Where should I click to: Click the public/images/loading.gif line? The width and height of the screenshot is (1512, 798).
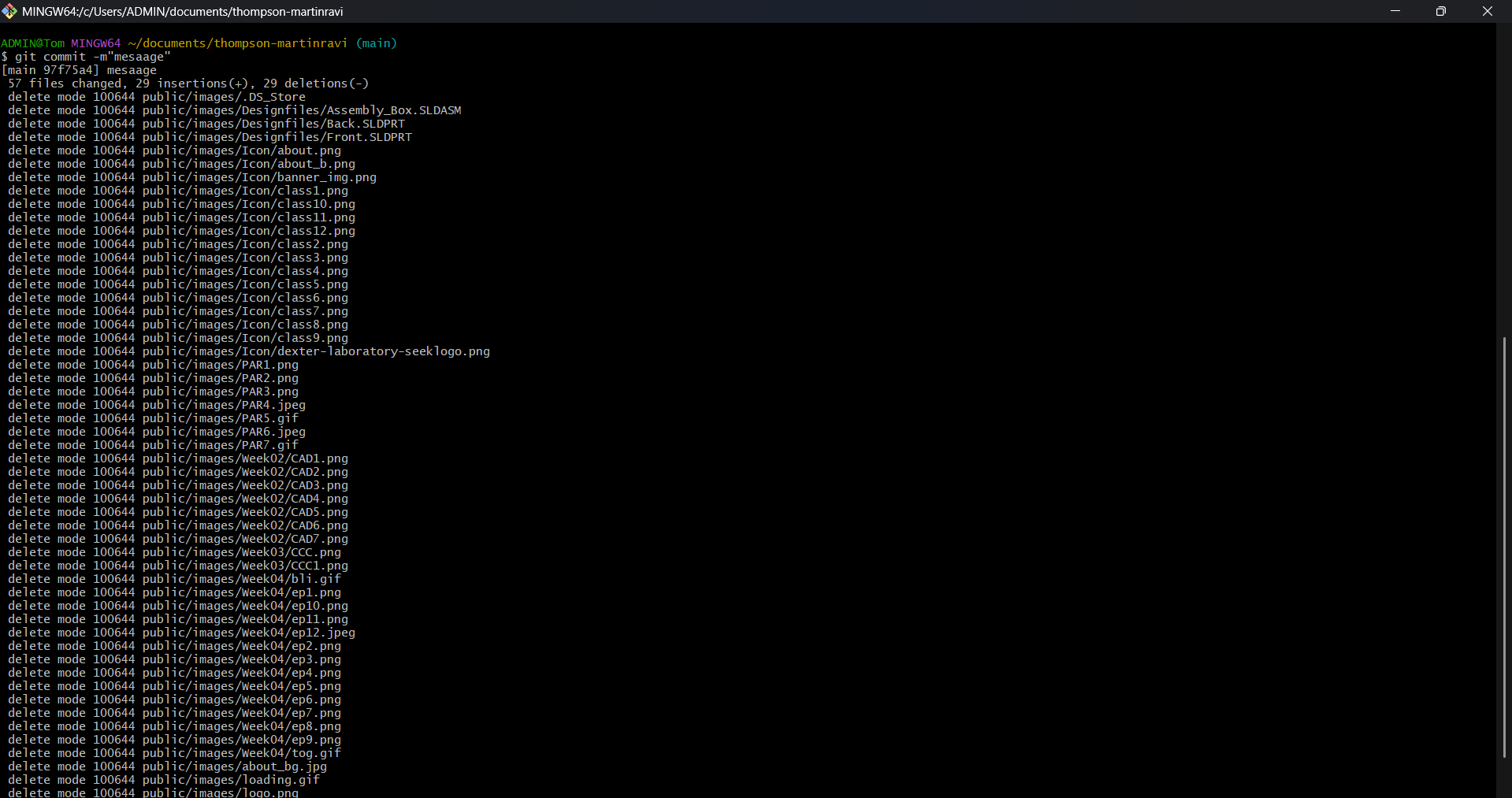[x=164, y=780]
